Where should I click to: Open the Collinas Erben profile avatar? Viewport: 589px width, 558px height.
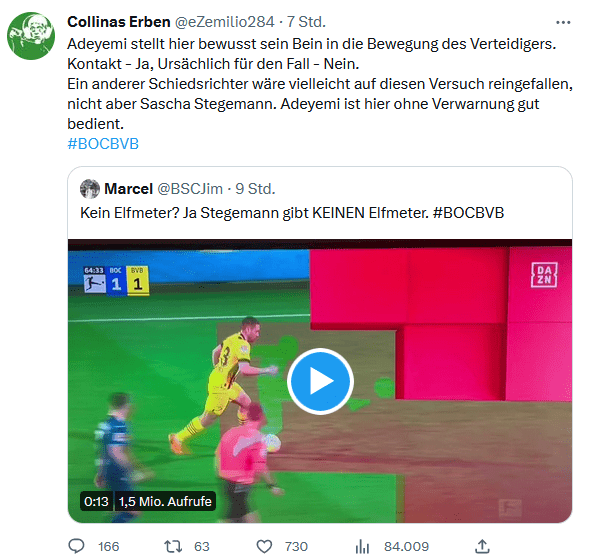(x=31, y=36)
